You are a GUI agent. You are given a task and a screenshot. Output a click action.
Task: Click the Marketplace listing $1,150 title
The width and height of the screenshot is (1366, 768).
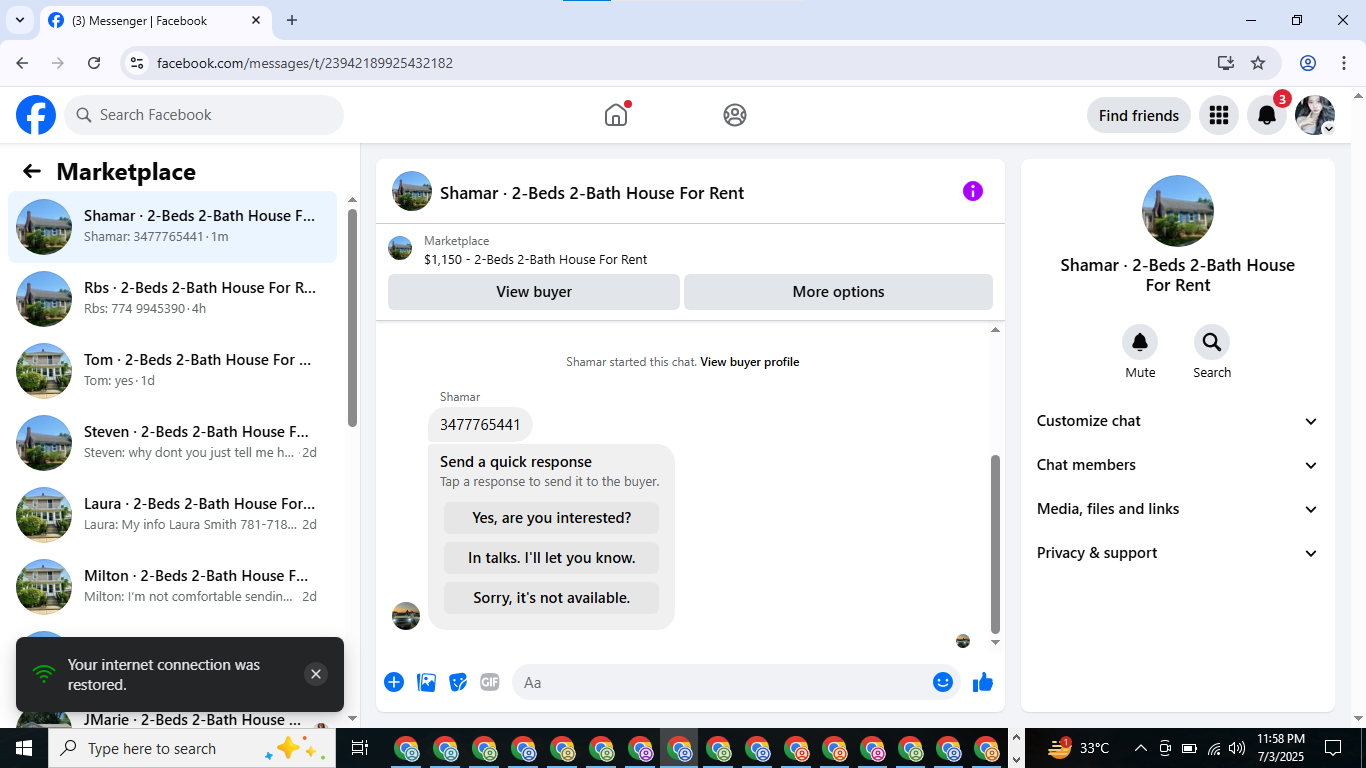pos(535,259)
